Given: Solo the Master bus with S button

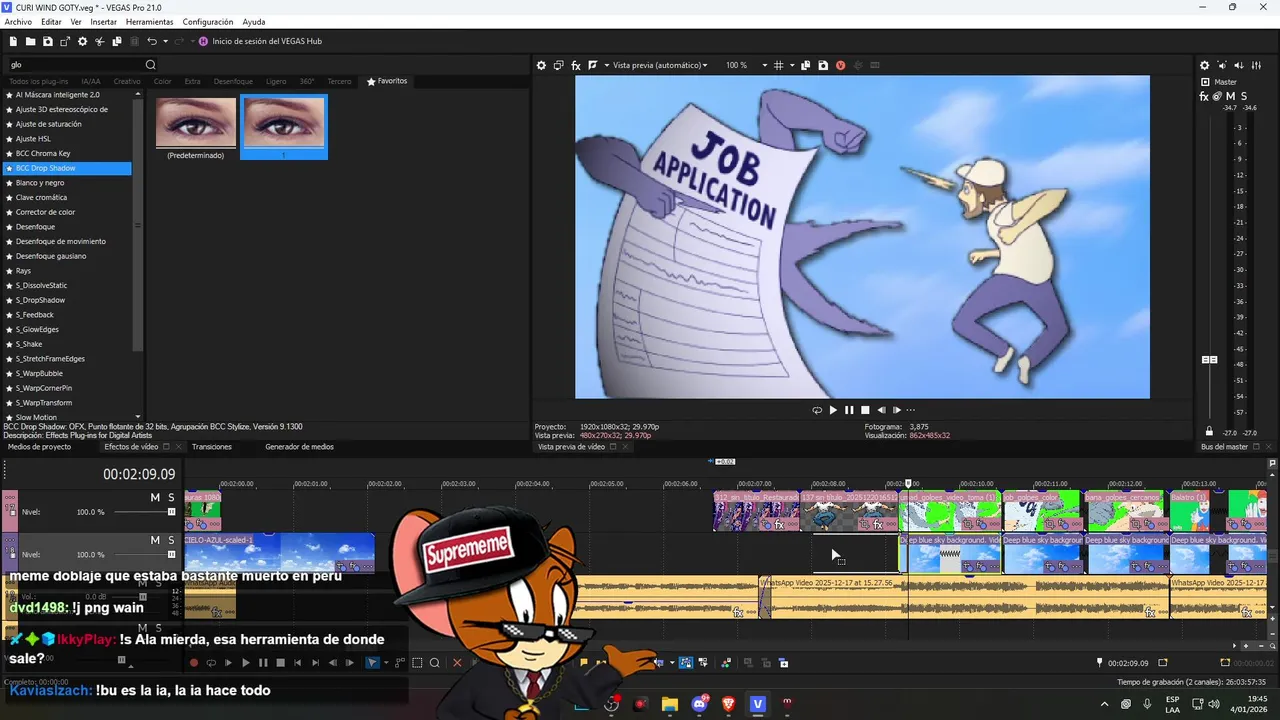Looking at the screenshot, I should pos(1243,96).
